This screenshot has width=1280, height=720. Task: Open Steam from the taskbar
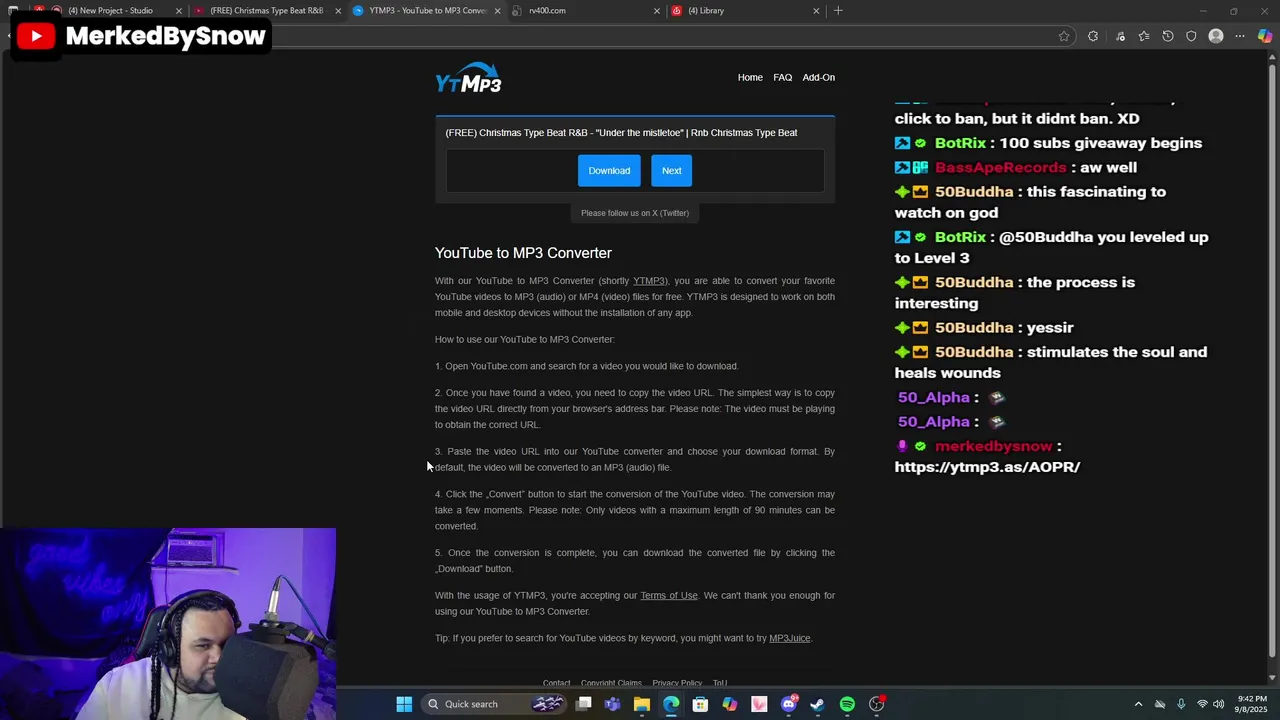(818, 704)
